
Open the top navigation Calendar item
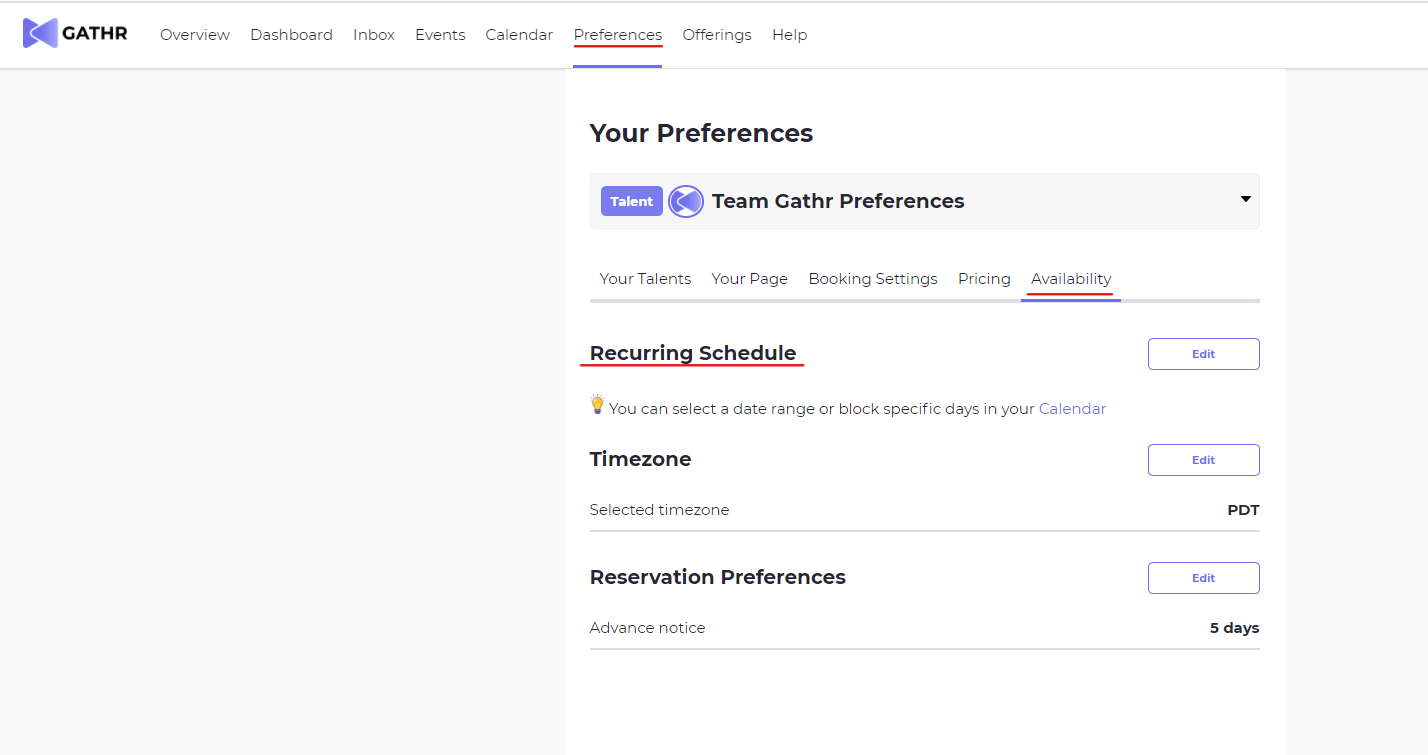519,34
